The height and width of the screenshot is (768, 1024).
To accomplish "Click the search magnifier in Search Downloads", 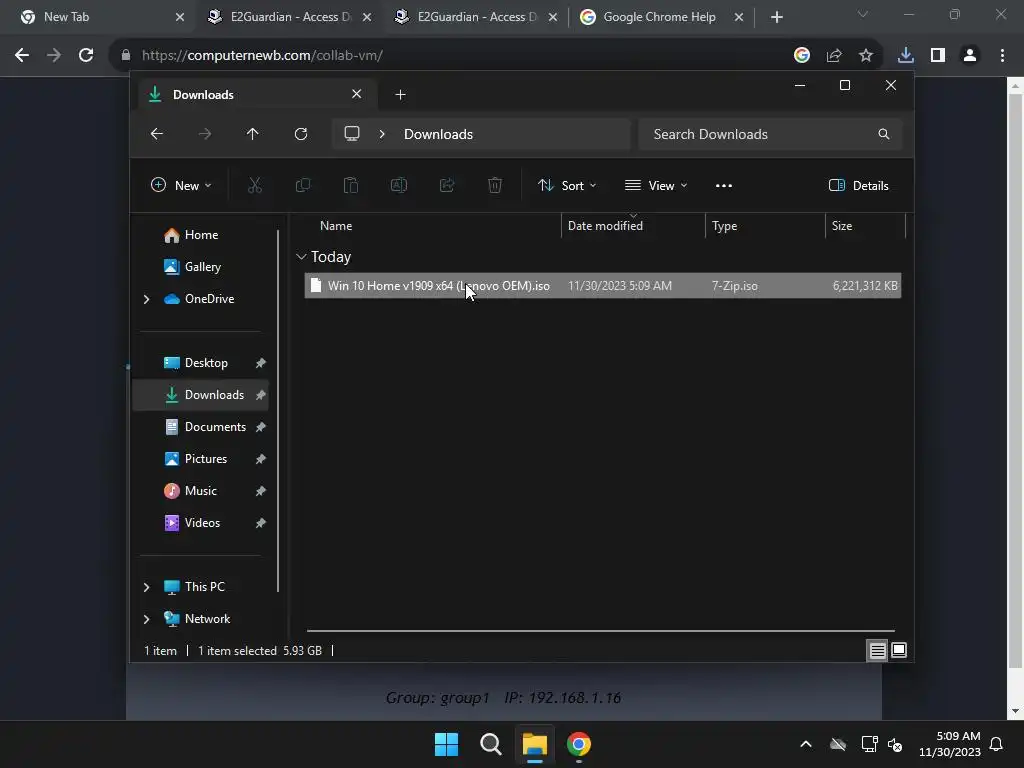I will point(884,134).
